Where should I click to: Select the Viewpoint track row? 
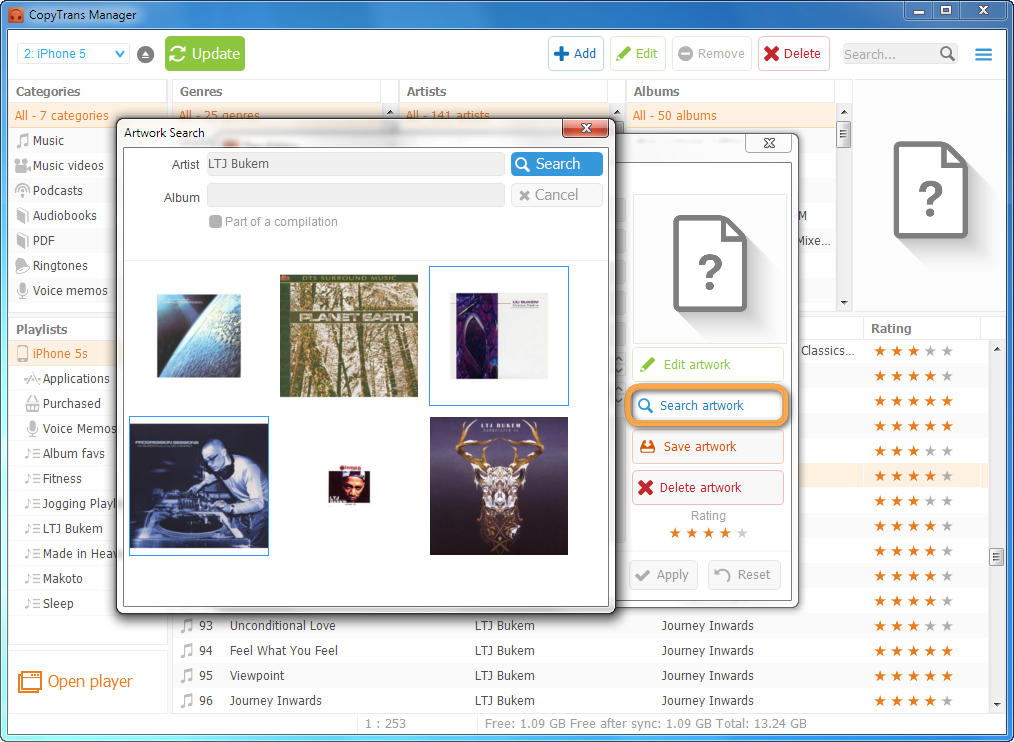[580, 676]
